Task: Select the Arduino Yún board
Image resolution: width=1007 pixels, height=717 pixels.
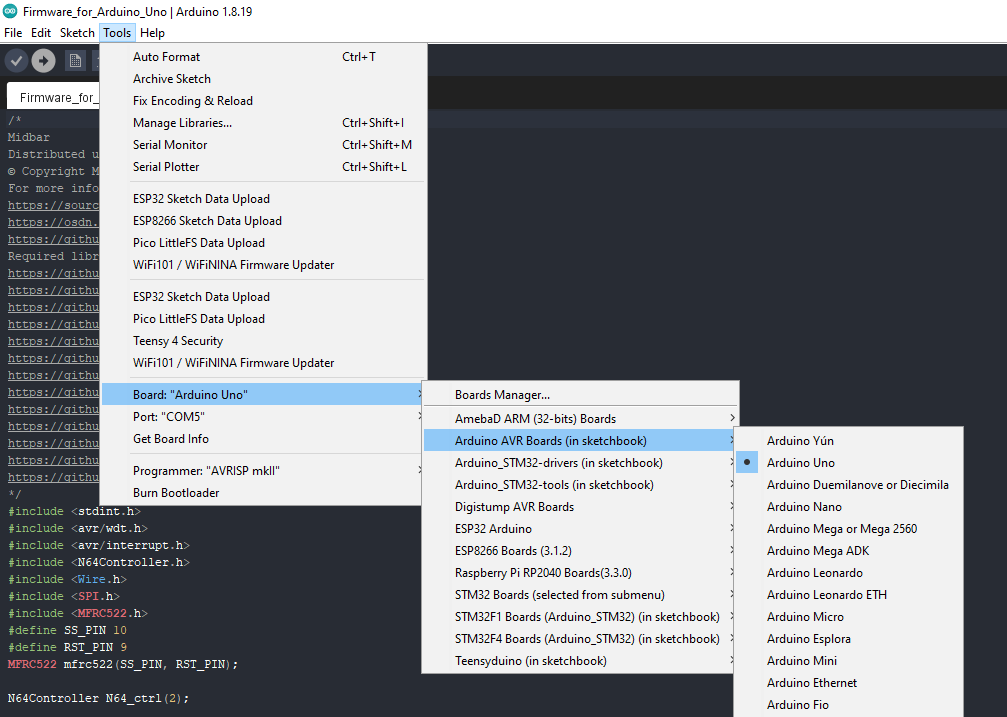Action: click(x=848, y=441)
